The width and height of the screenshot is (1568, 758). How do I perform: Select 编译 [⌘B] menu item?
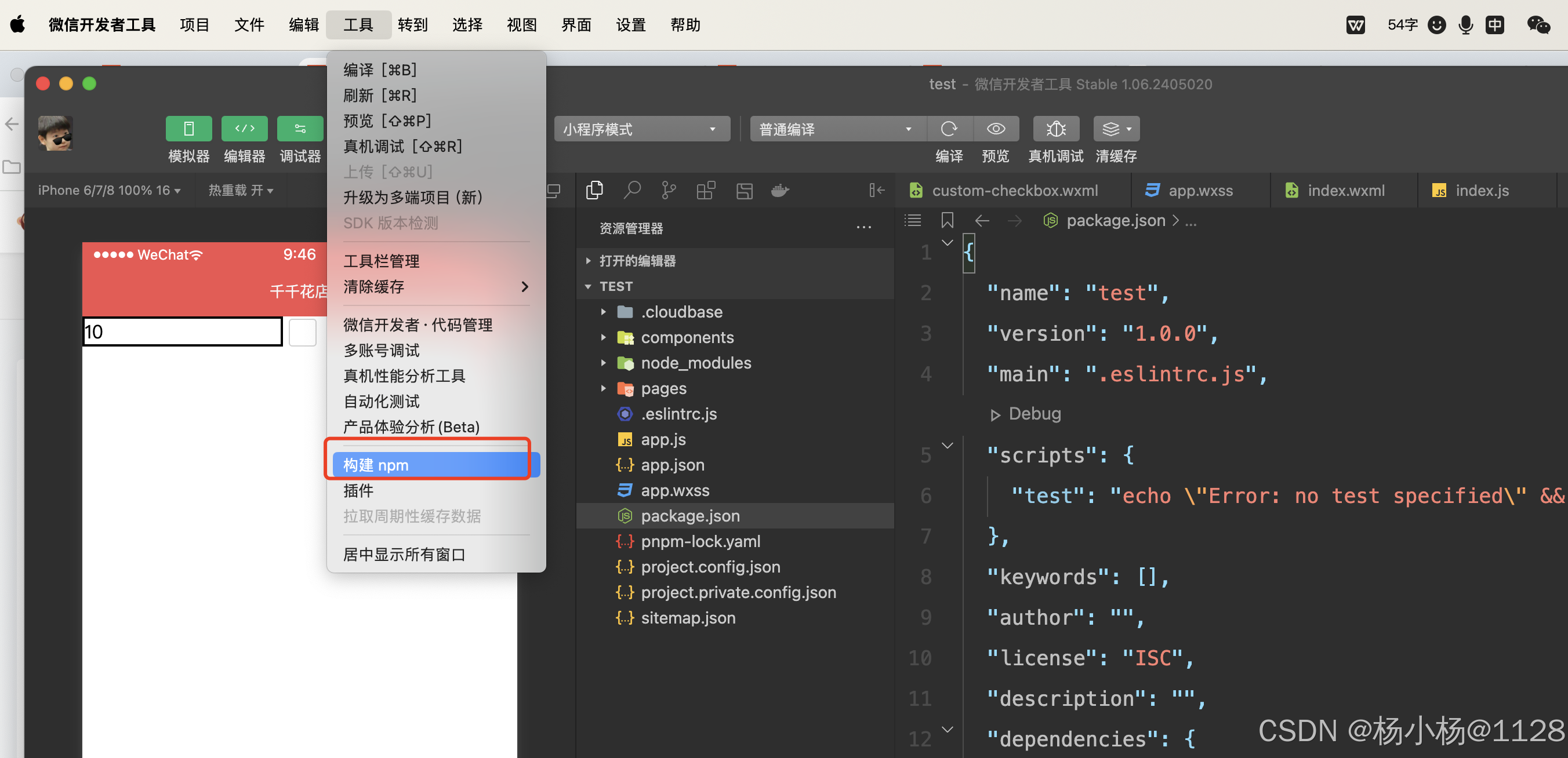(x=437, y=70)
